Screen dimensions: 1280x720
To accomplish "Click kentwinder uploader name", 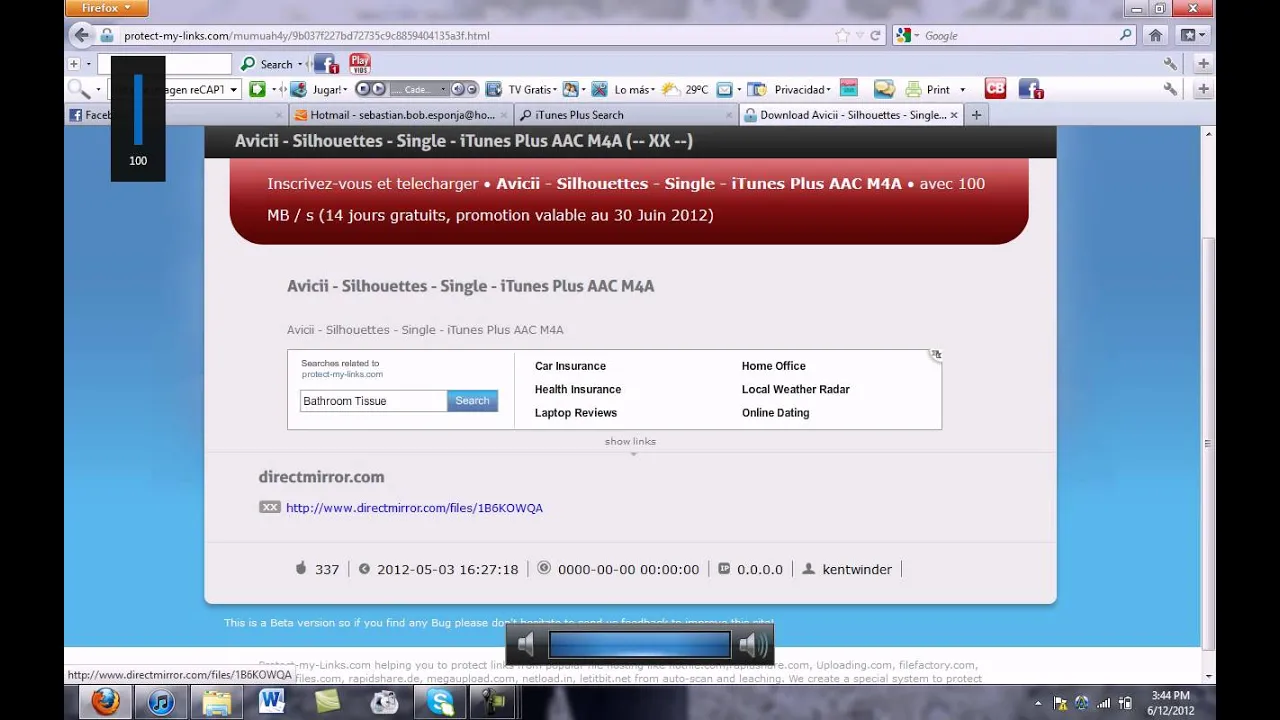I will pyautogui.click(x=857, y=569).
